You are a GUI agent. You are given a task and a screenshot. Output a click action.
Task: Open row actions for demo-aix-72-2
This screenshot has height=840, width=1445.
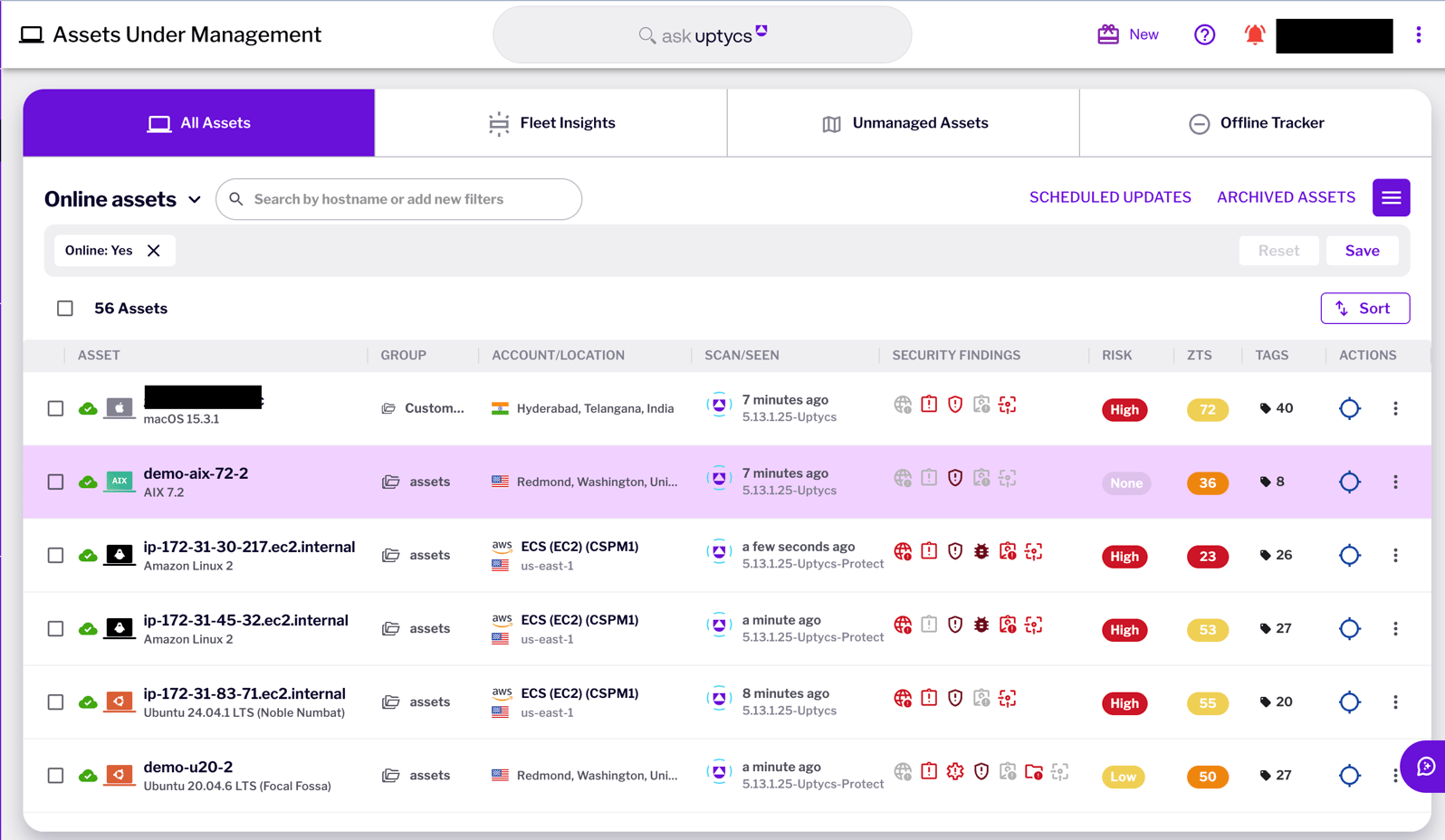(1395, 482)
